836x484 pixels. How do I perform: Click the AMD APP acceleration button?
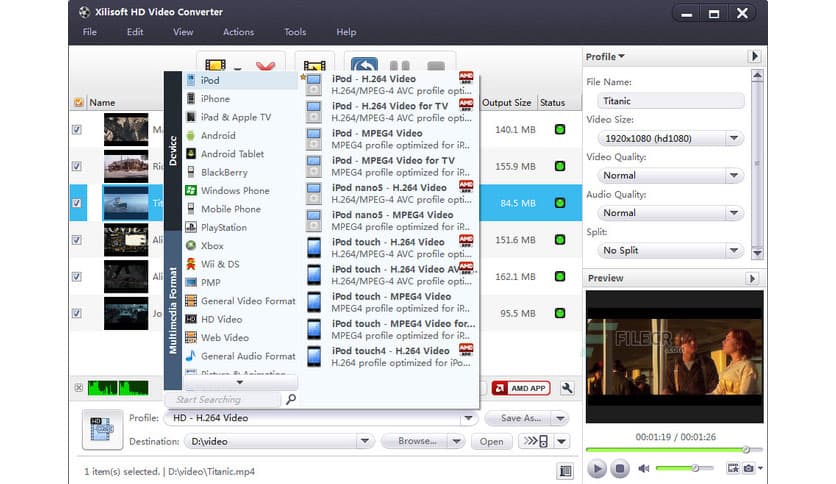[x=521, y=388]
